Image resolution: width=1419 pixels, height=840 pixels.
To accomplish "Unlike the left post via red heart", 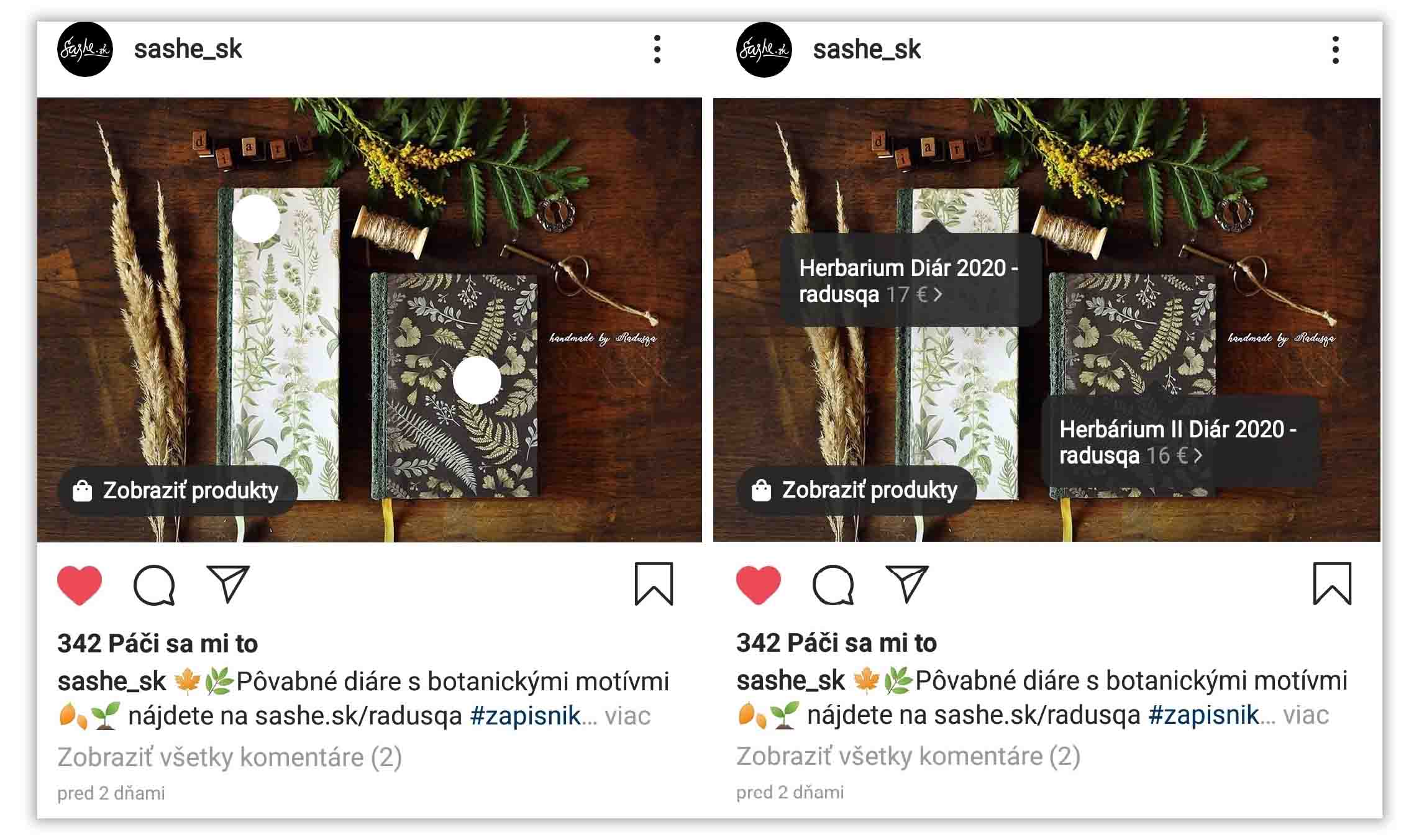I will coord(80,585).
